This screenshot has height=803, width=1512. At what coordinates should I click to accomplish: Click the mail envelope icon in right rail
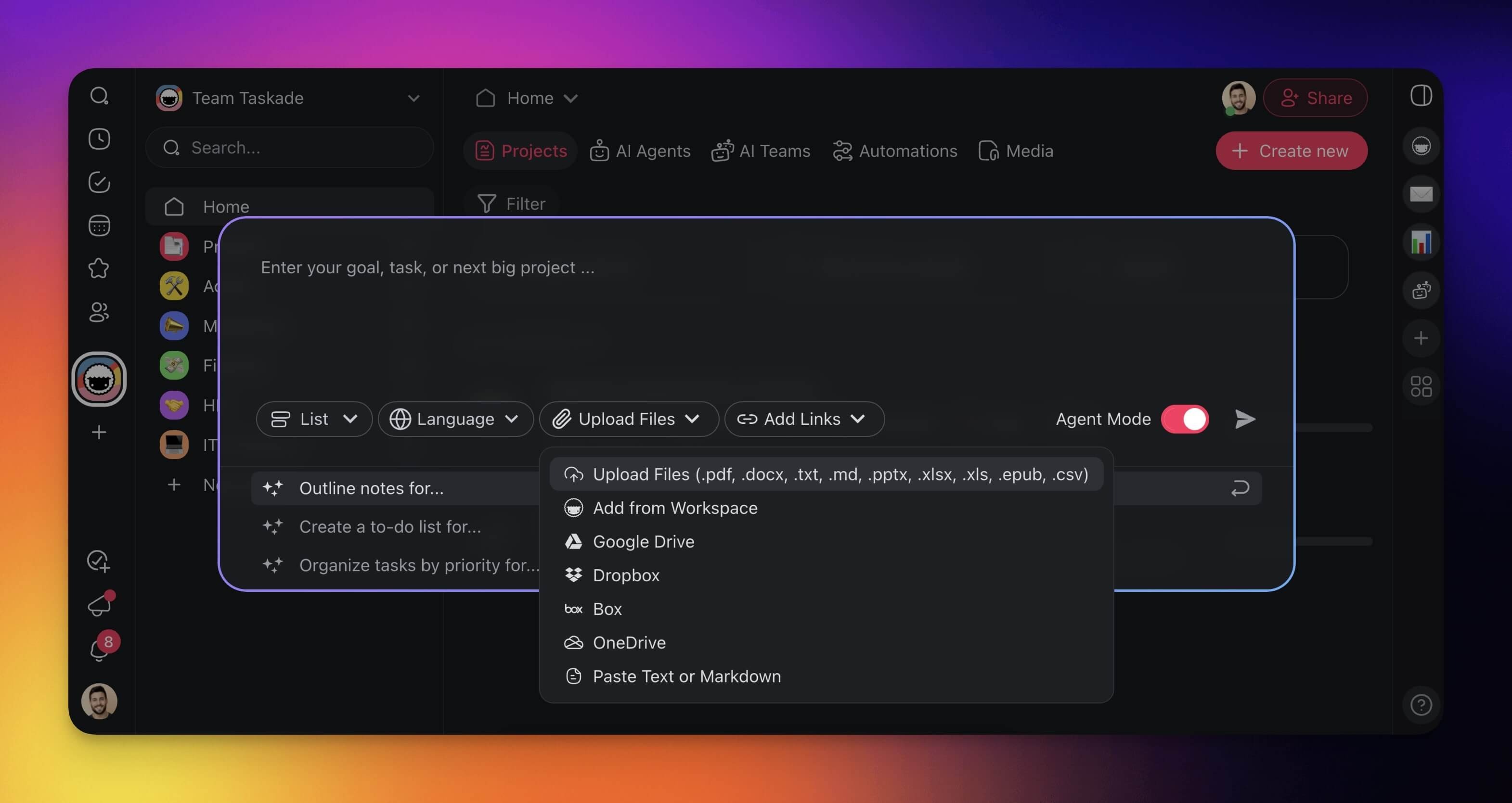coord(1421,194)
